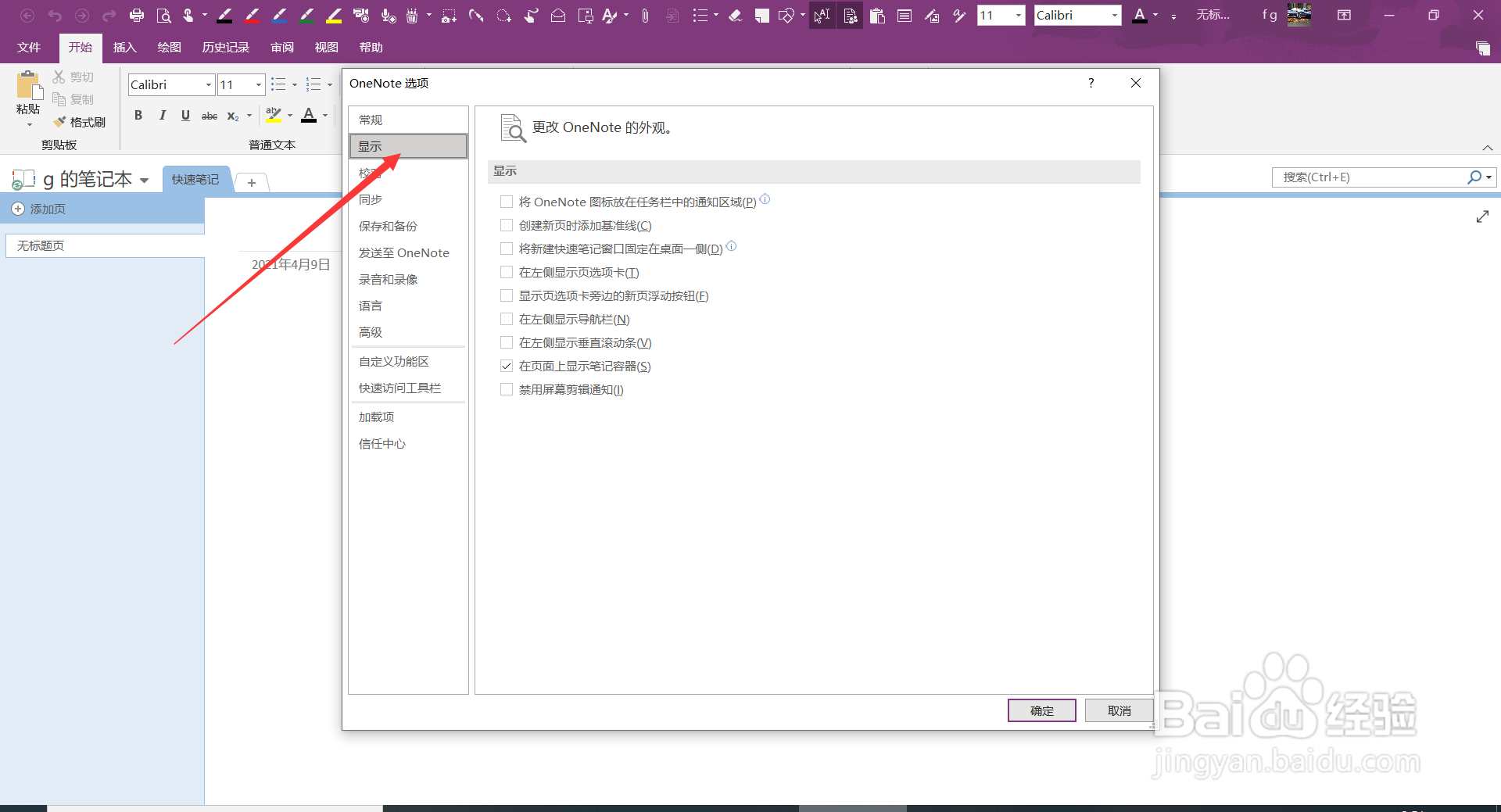Click the font color A swatch in ribbon
Image resolution: width=1501 pixels, height=812 pixels.
[x=309, y=116]
